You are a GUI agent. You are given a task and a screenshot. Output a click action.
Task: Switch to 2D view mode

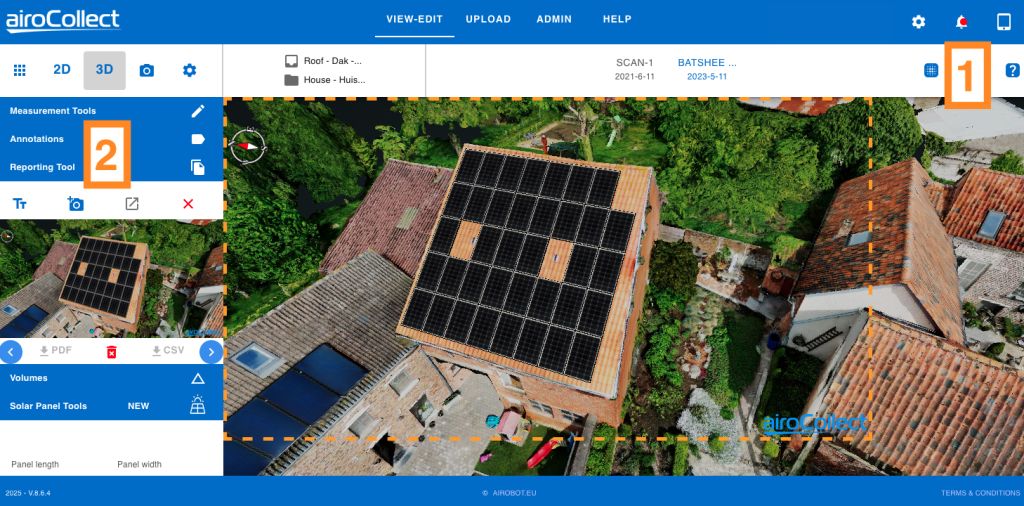point(62,70)
